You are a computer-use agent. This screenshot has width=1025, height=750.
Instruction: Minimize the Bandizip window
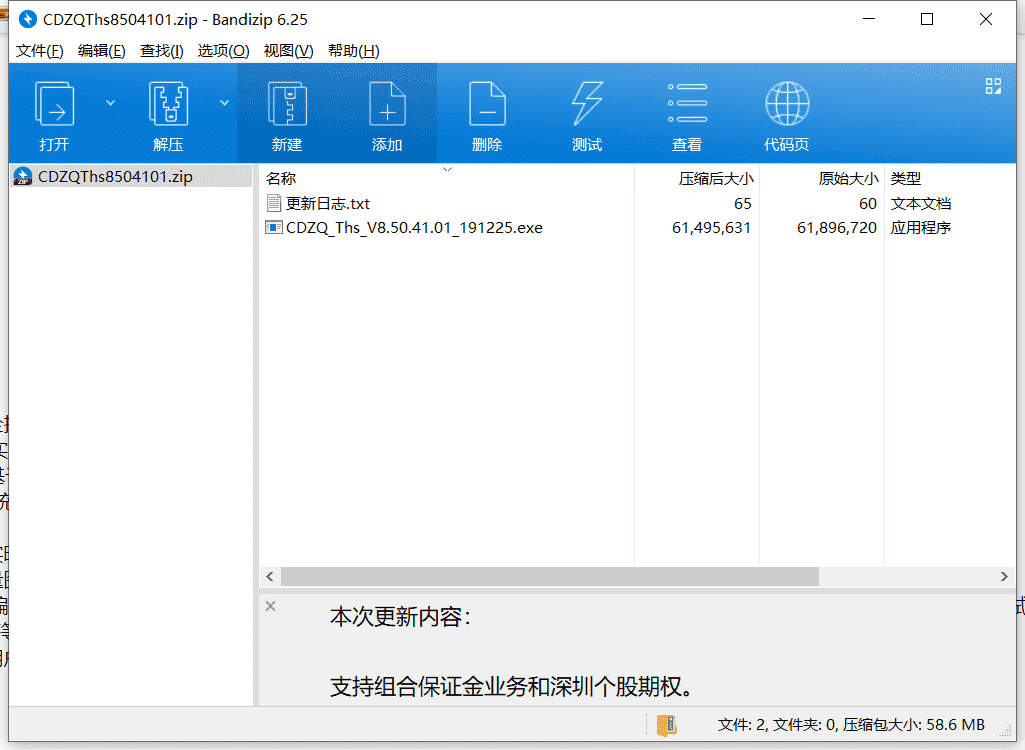pos(869,20)
